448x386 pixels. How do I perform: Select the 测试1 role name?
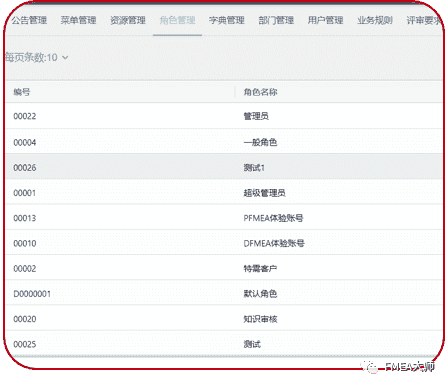click(254, 167)
